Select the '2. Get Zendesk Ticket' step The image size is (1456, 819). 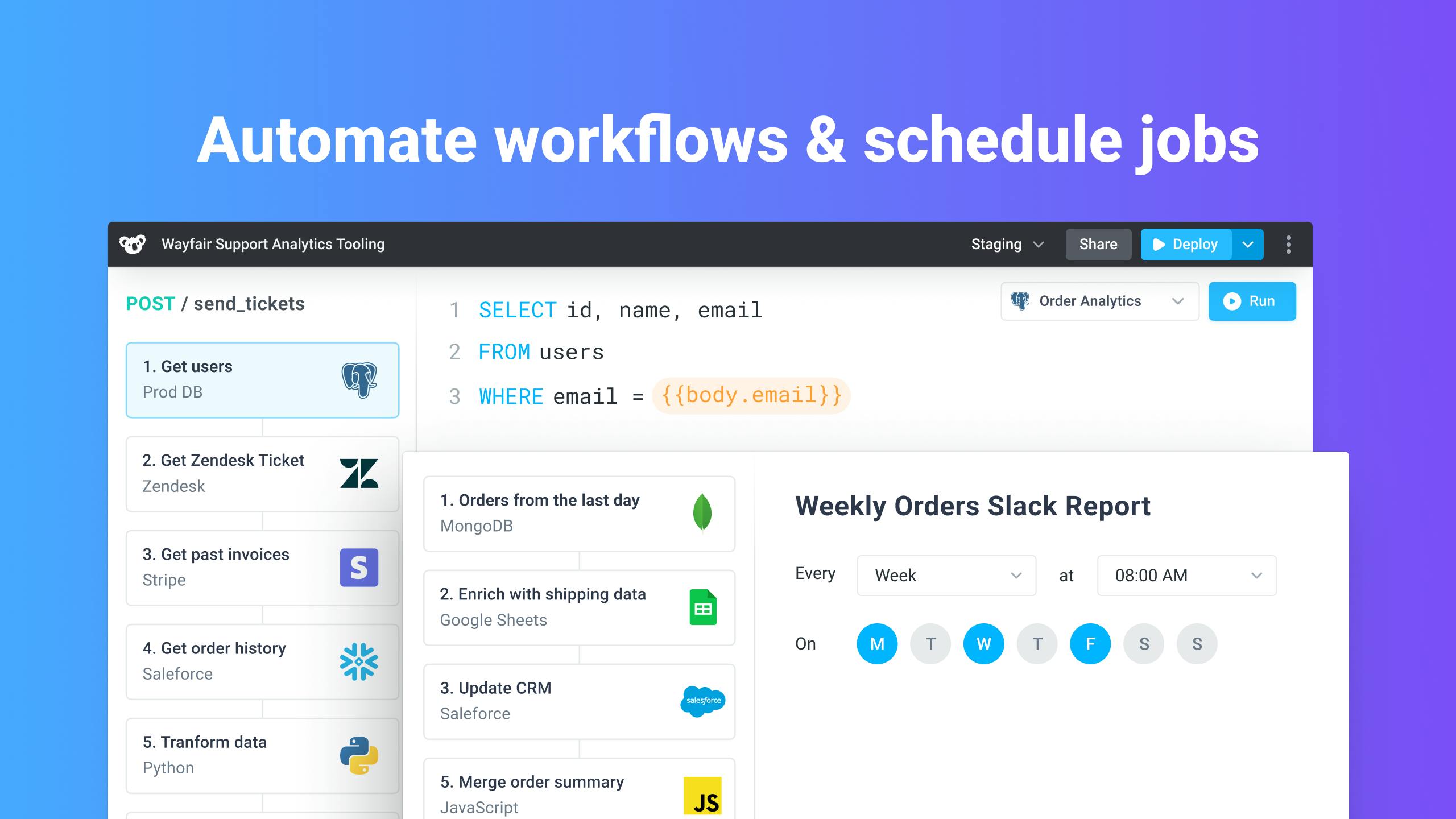click(x=262, y=474)
